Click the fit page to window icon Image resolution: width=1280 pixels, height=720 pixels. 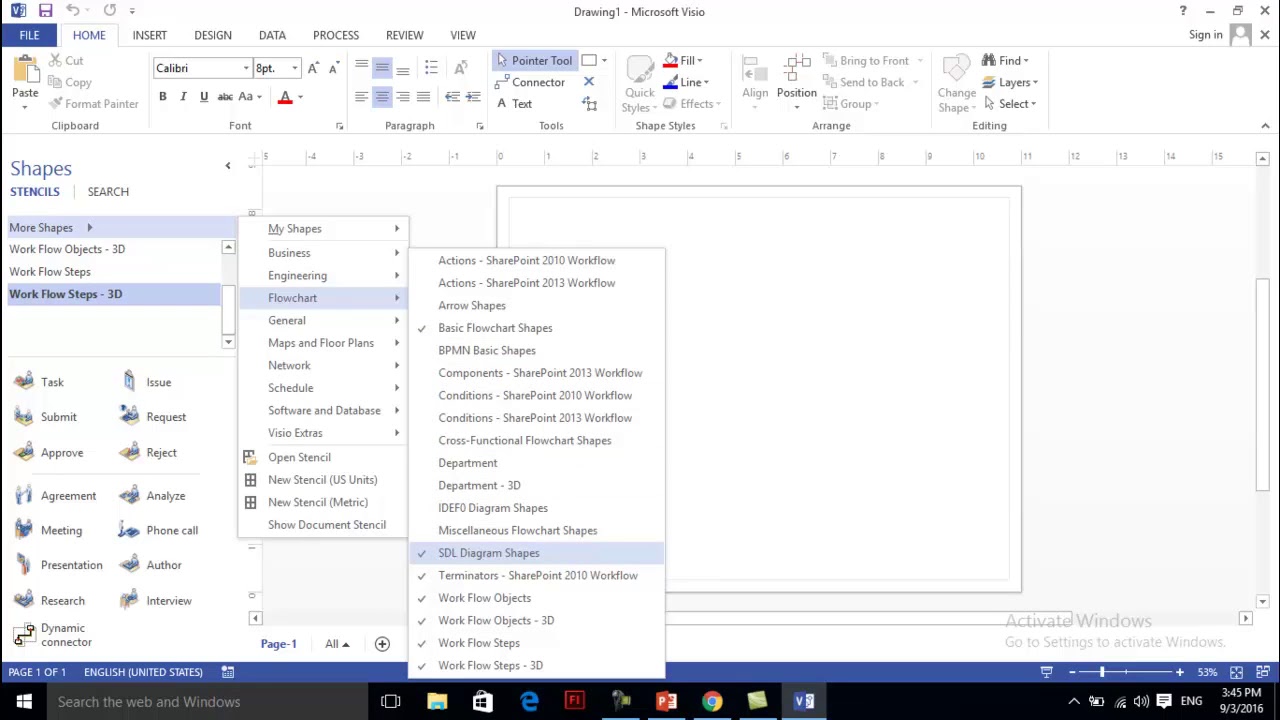pos(1237,672)
